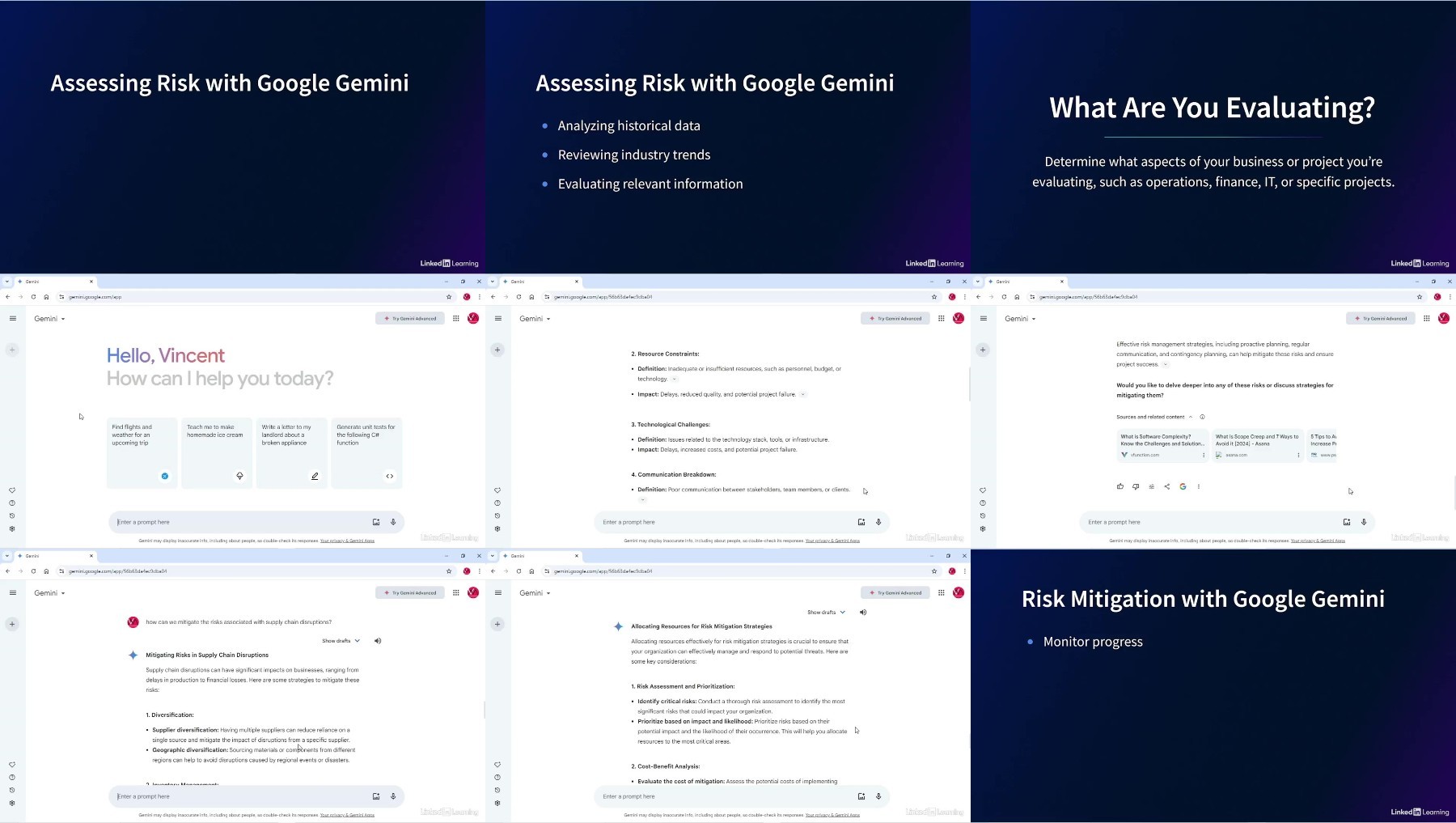Screen dimensions: 1456x823
Task: Select the Gemini browser tab in the Sources window
Action: [1026, 282]
